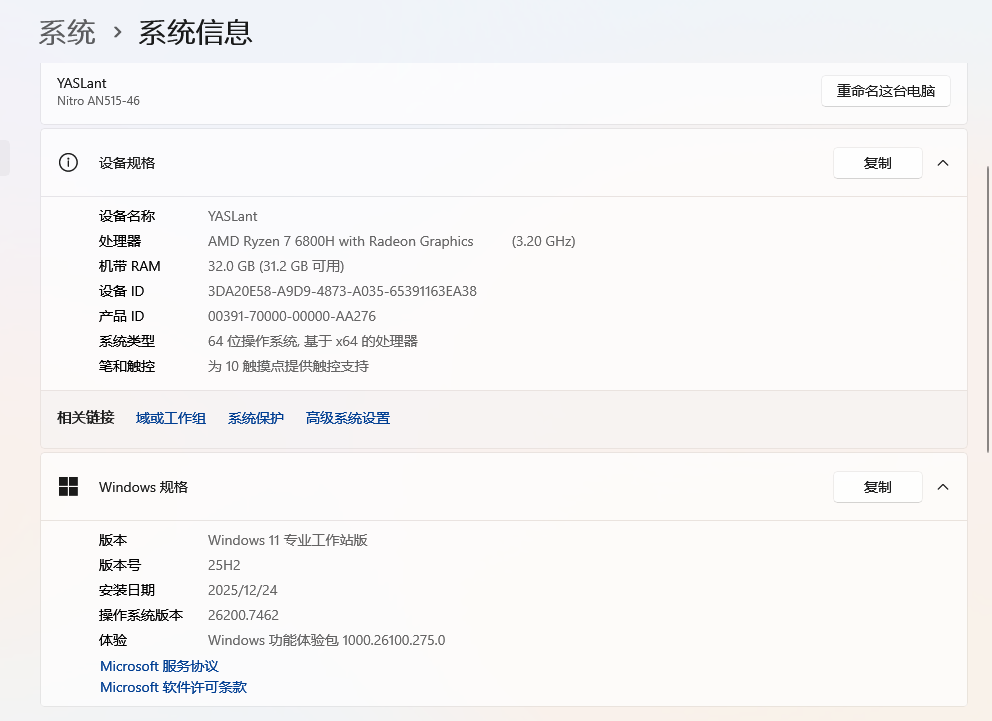Go back to 系统 in breadcrumb
This screenshot has height=721, width=992.
[x=67, y=32]
